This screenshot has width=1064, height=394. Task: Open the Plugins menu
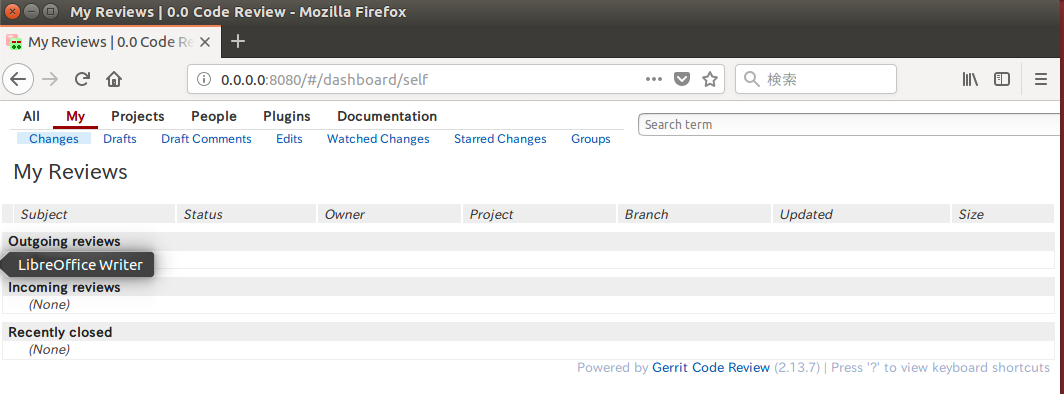[x=287, y=117]
